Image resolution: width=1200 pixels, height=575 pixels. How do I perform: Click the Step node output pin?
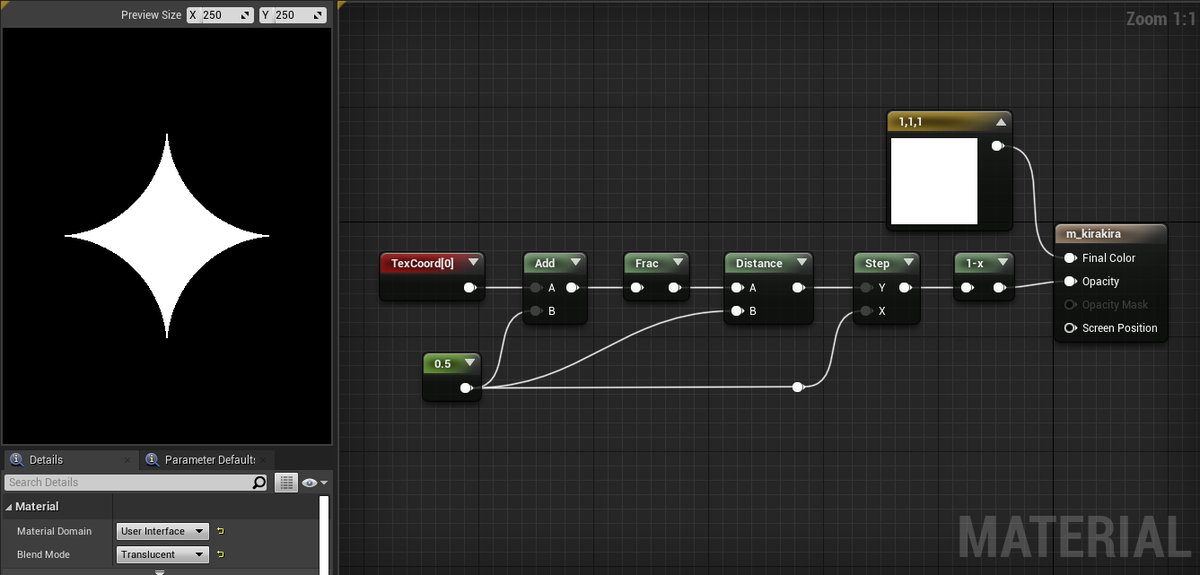[x=904, y=288]
